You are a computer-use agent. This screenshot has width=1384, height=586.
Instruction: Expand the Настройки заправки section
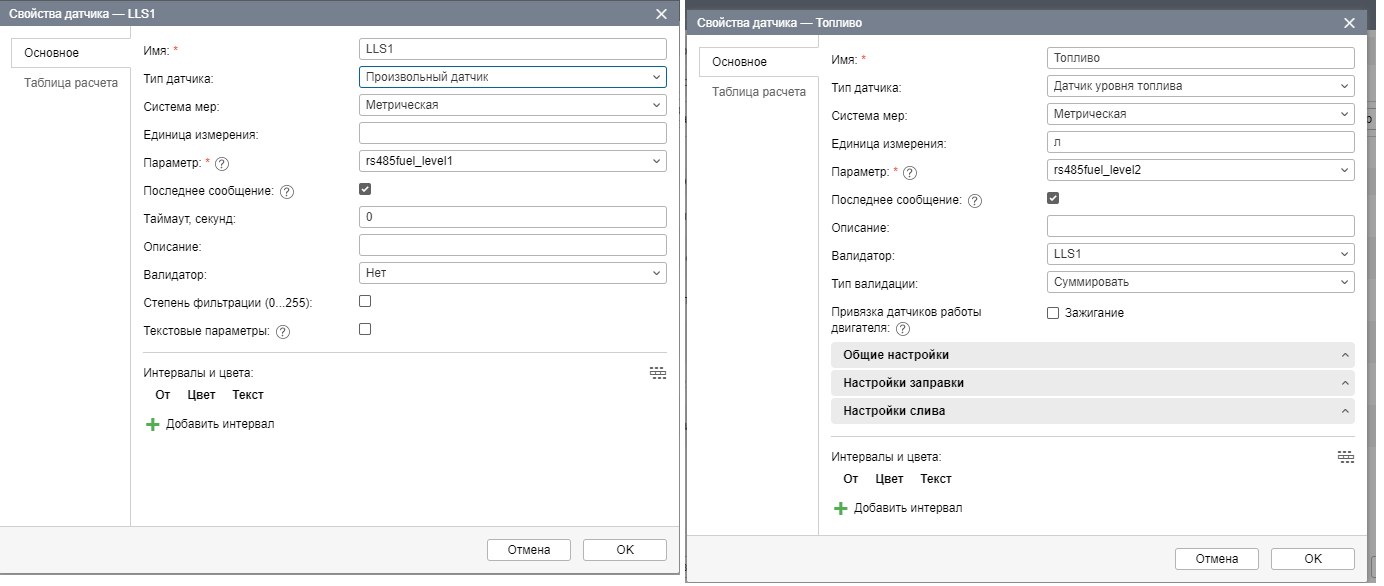pyautogui.click(x=1092, y=383)
